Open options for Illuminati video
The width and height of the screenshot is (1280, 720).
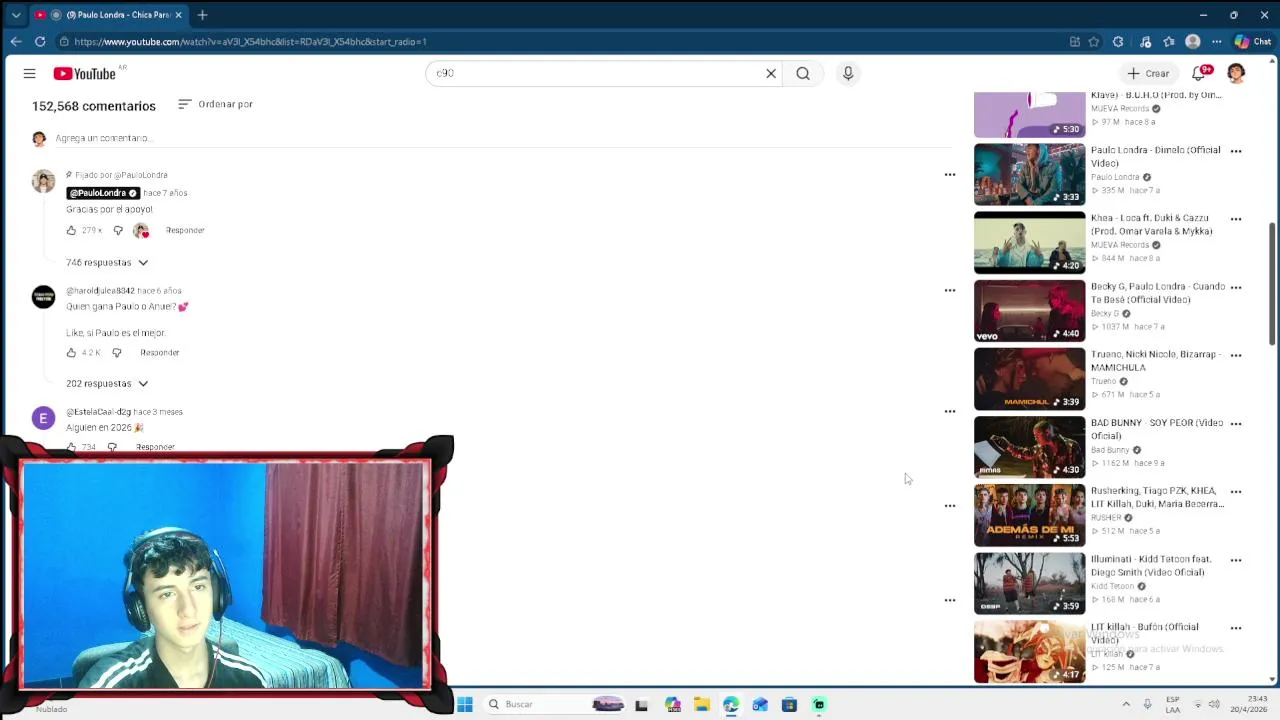tap(1236, 560)
